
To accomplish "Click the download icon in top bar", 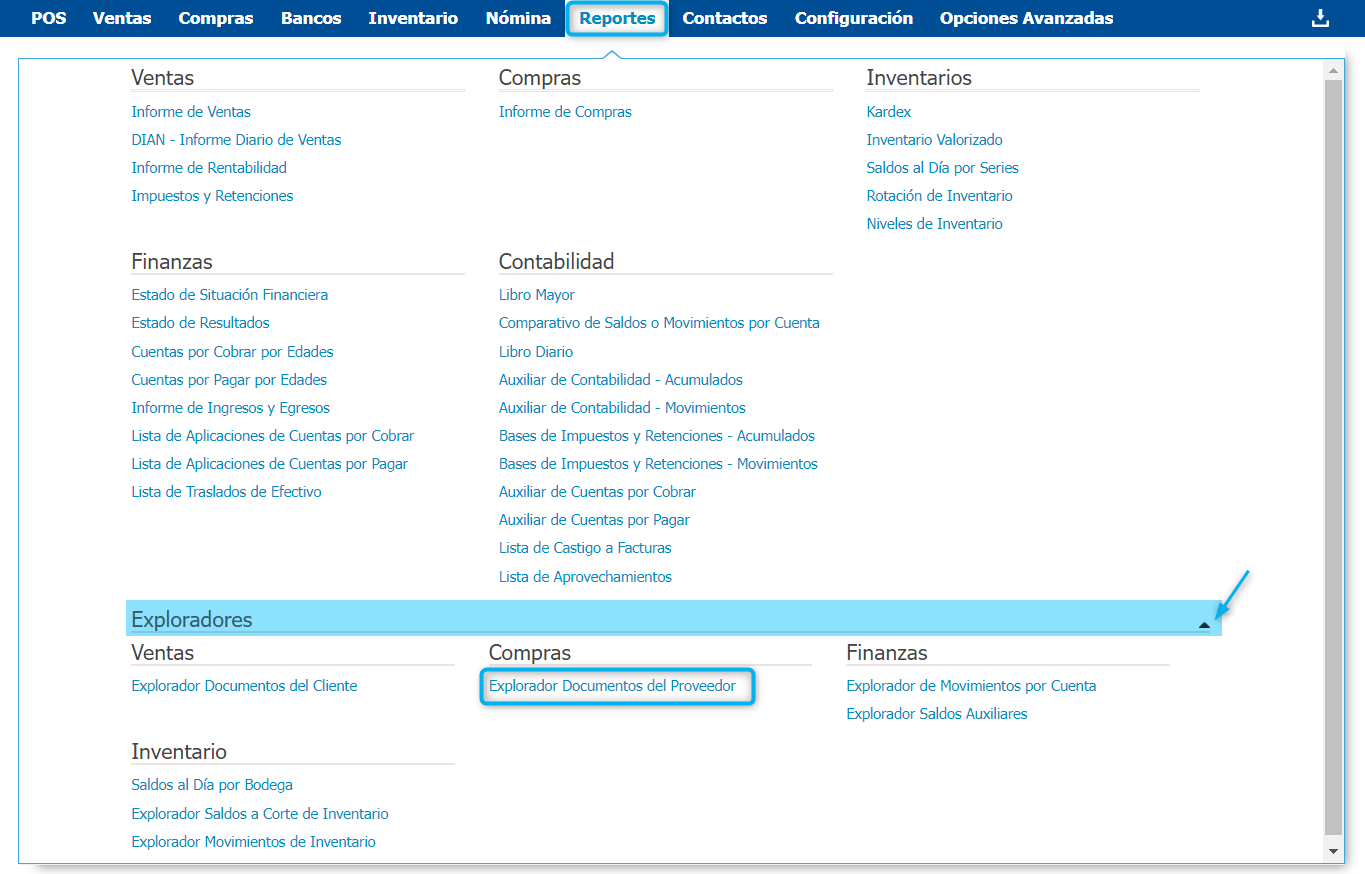I will coord(1320,18).
